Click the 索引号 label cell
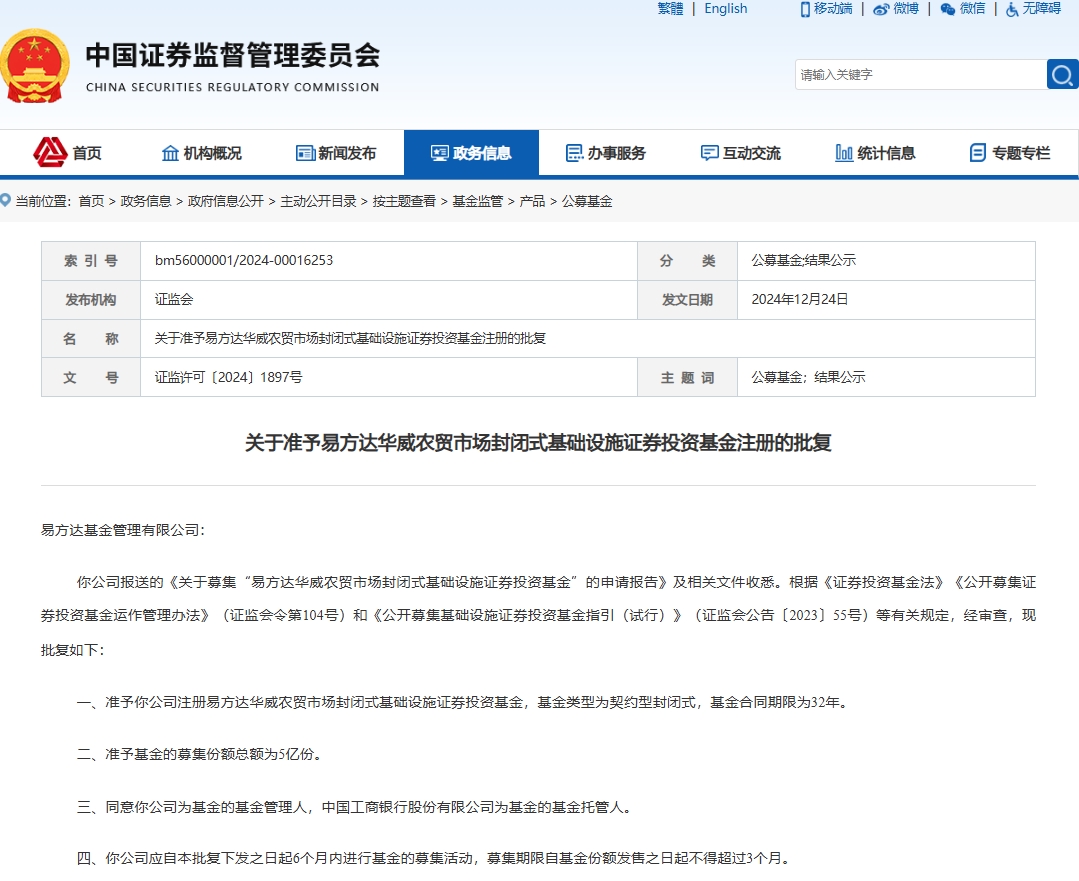 point(91,261)
